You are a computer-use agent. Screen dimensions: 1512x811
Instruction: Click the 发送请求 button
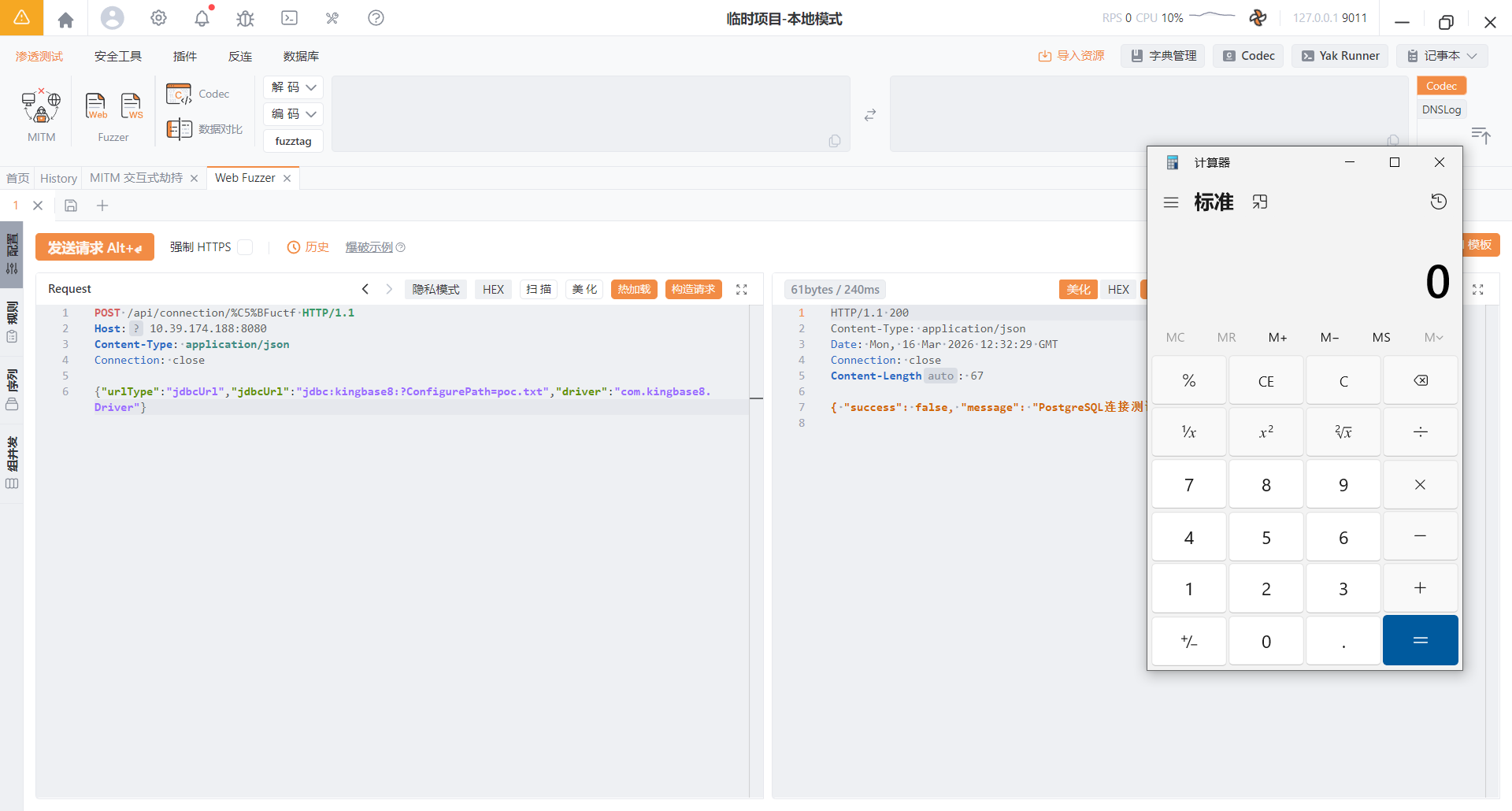pyautogui.click(x=94, y=247)
